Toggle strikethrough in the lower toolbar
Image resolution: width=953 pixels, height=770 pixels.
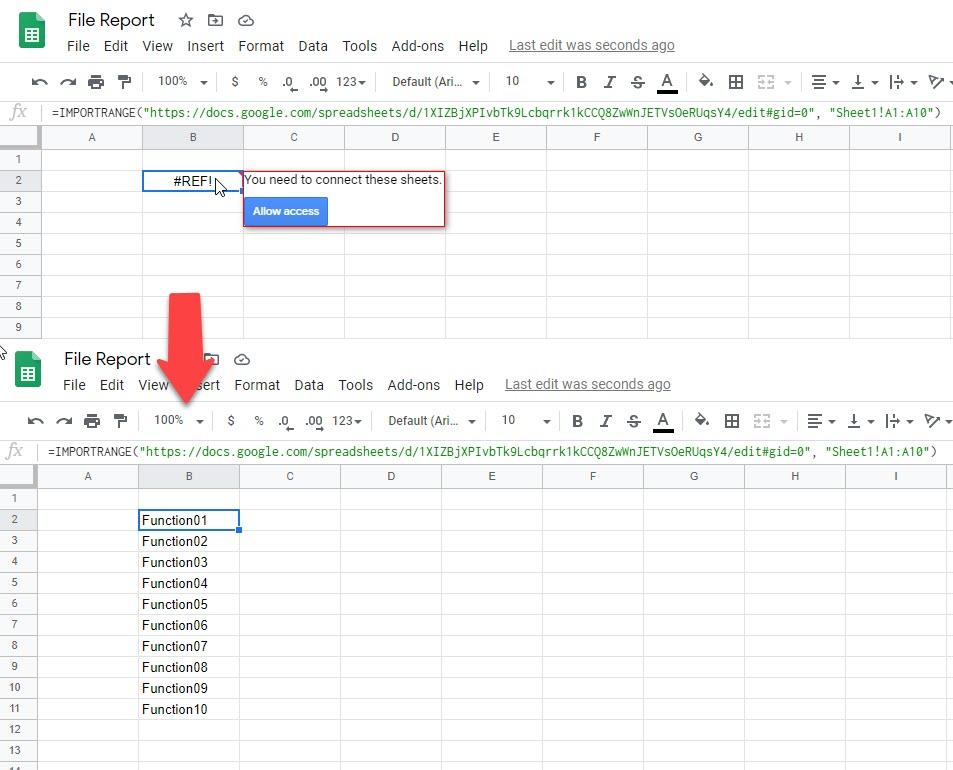634,421
